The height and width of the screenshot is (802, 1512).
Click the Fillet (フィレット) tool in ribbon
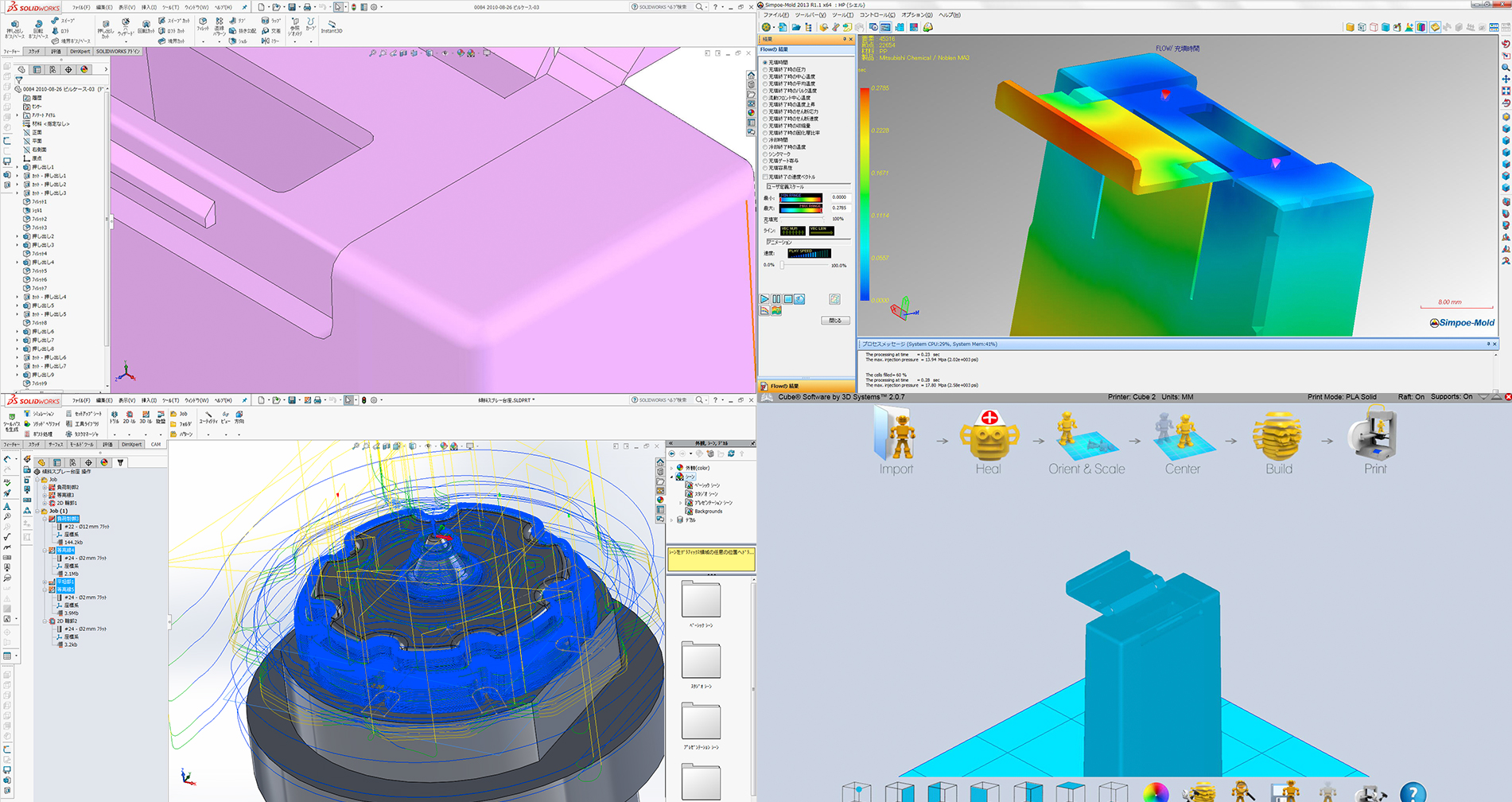pos(203,25)
